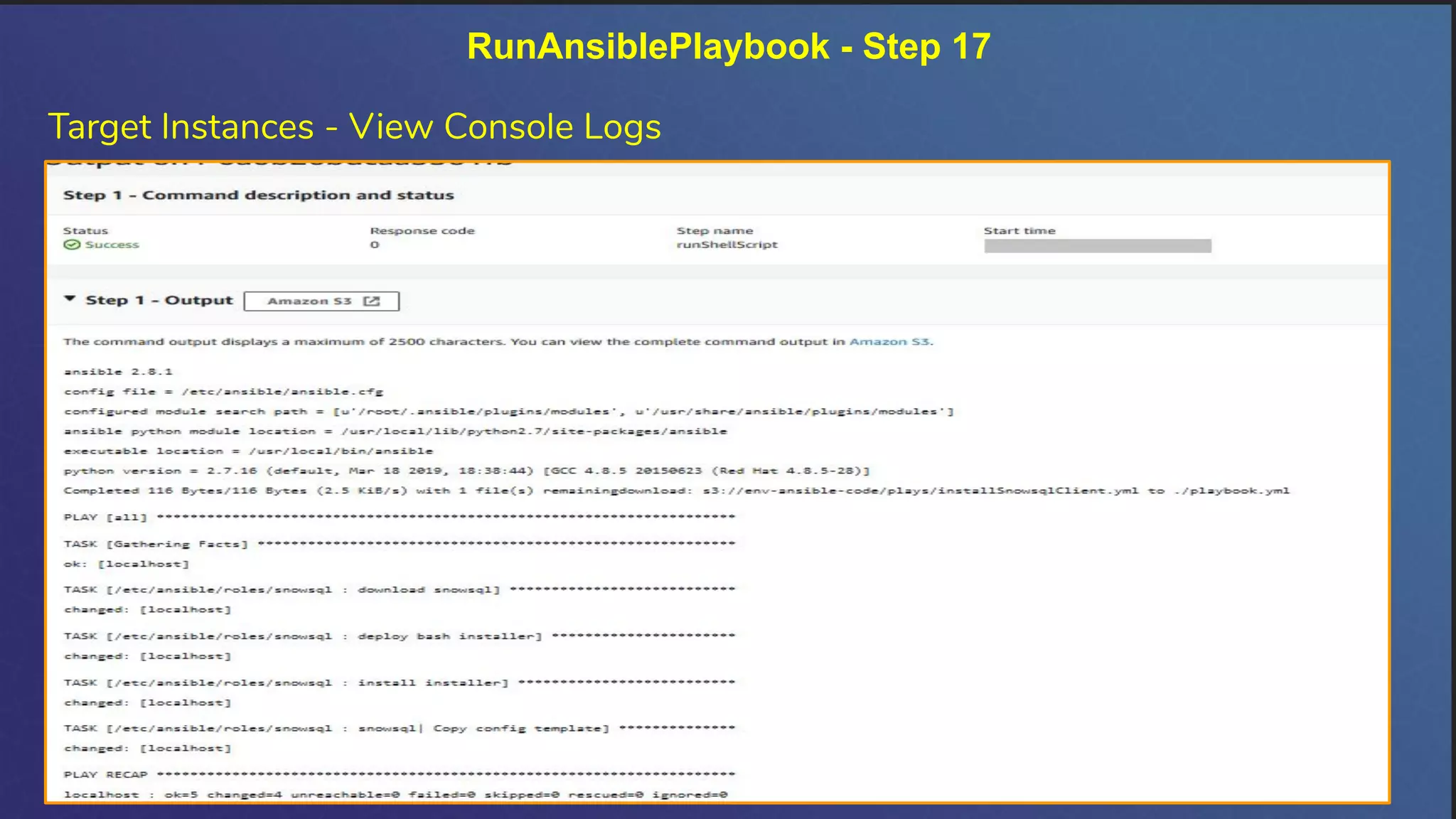The width and height of the screenshot is (1456, 819).
Task: Click the green Success status icon
Action: (72, 245)
